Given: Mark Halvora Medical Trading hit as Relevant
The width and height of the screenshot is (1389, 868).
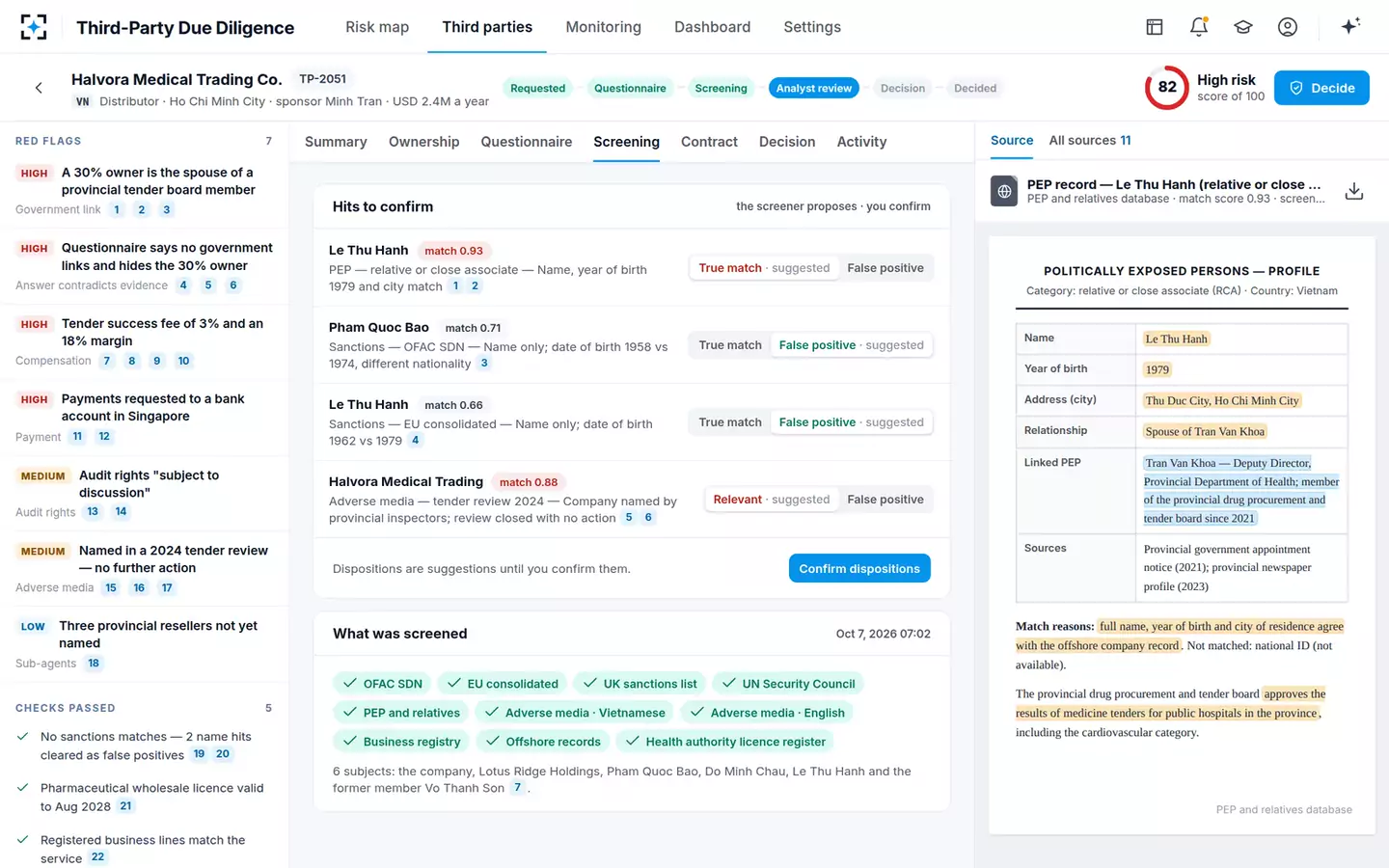Looking at the screenshot, I should pos(771,500).
